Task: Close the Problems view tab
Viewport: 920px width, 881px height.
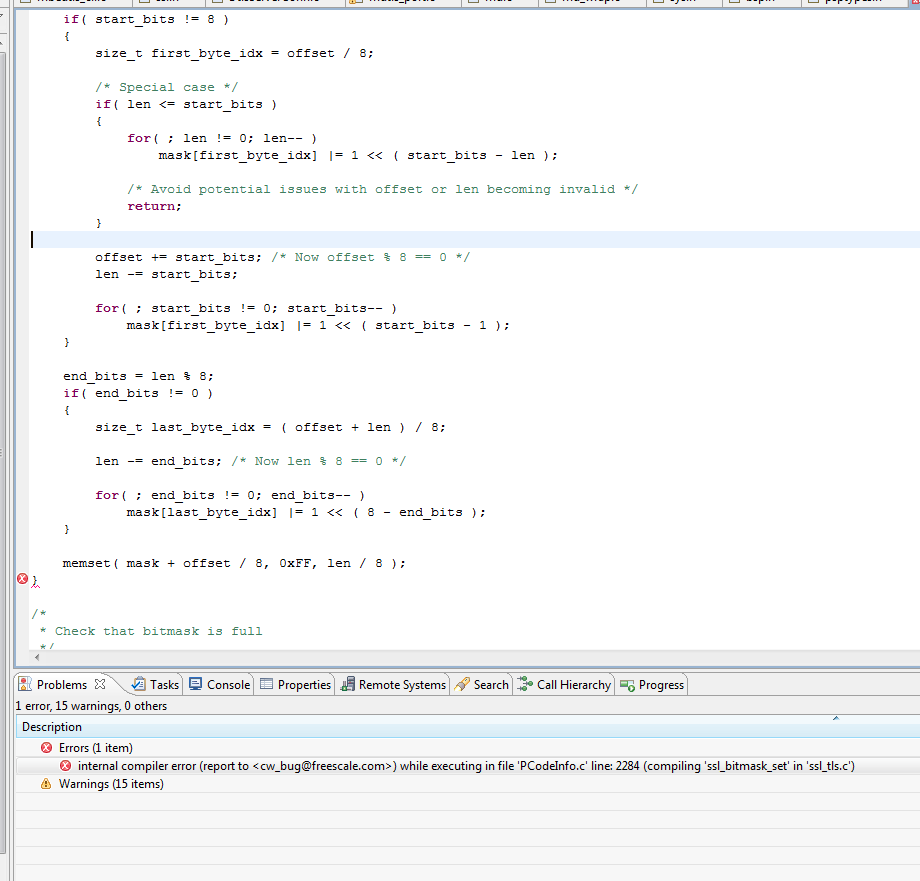Action: (x=100, y=684)
